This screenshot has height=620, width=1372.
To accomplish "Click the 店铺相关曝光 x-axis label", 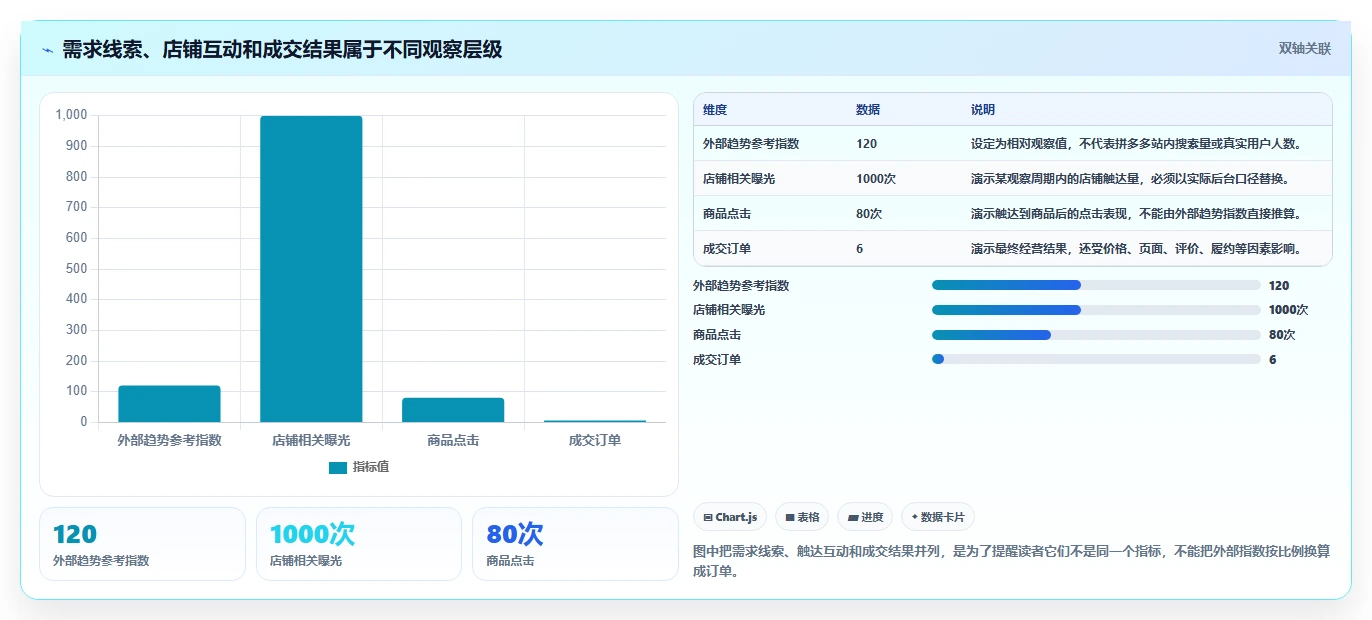I will (x=311, y=440).
